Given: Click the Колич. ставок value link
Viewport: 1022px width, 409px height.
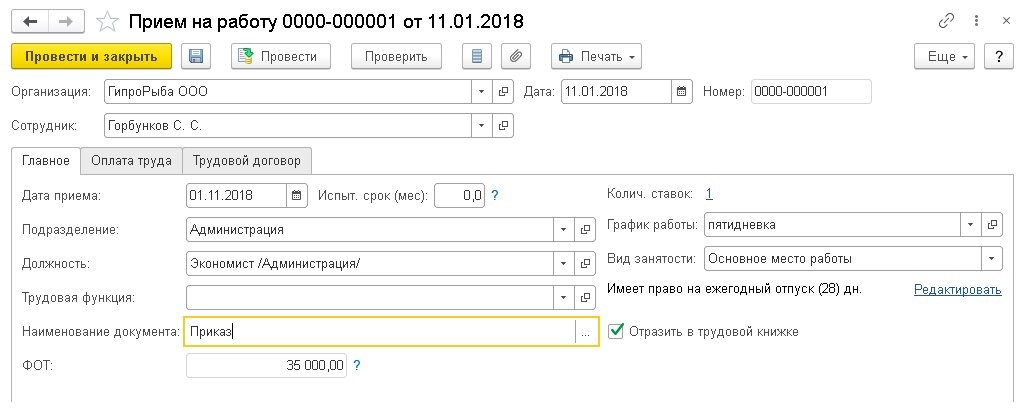Looking at the screenshot, I should tap(709, 194).
